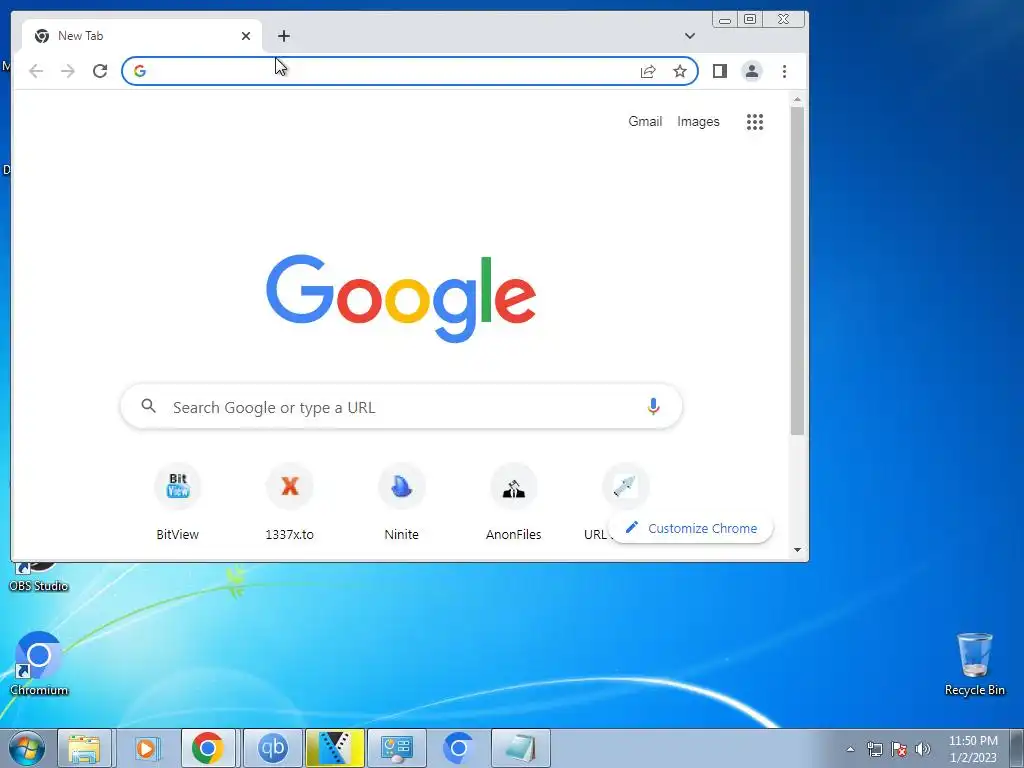Click the page scrollbar down arrow

(797, 550)
